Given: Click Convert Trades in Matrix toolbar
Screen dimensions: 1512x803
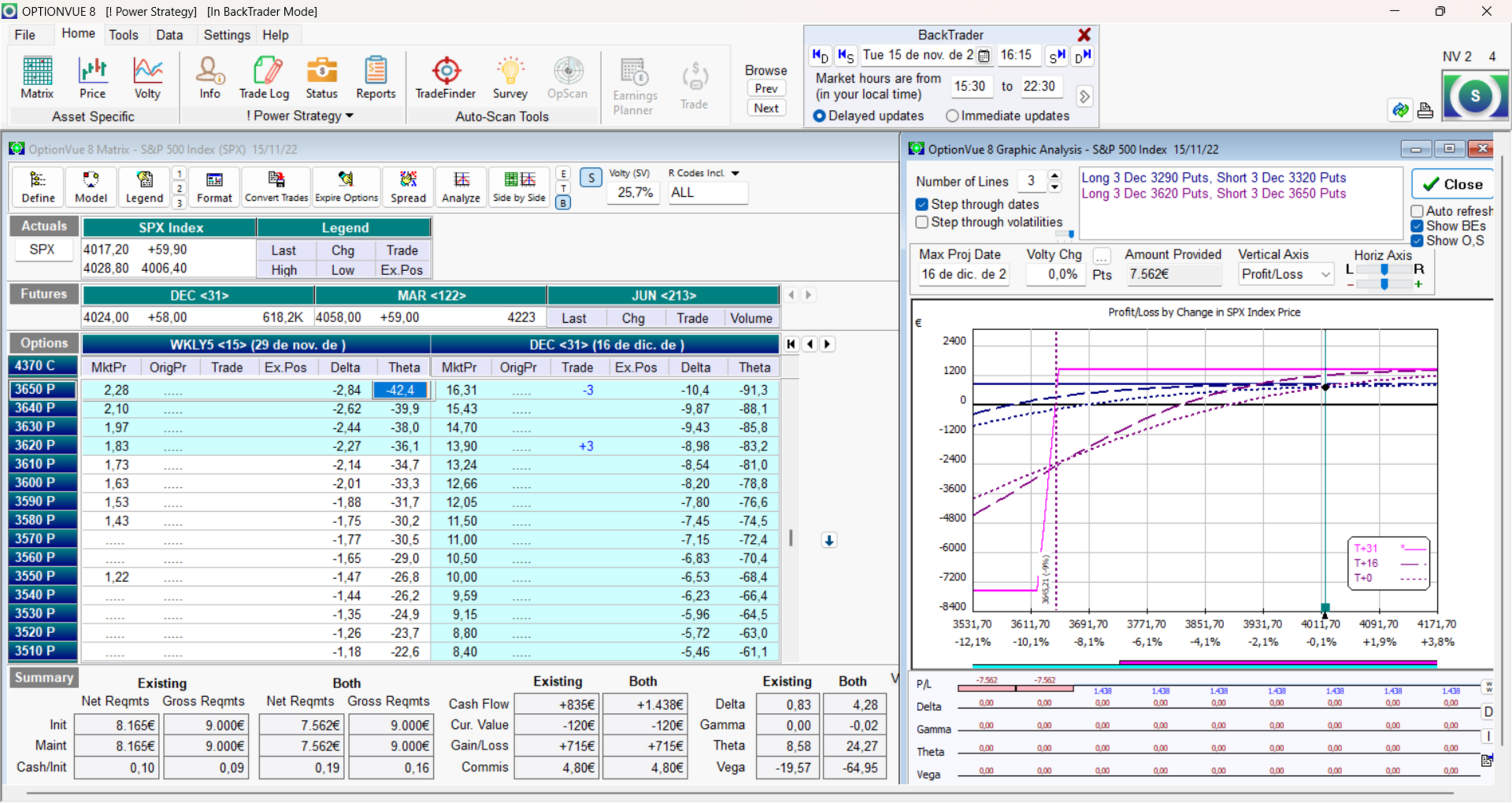Looking at the screenshot, I should (x=277, y=187).
